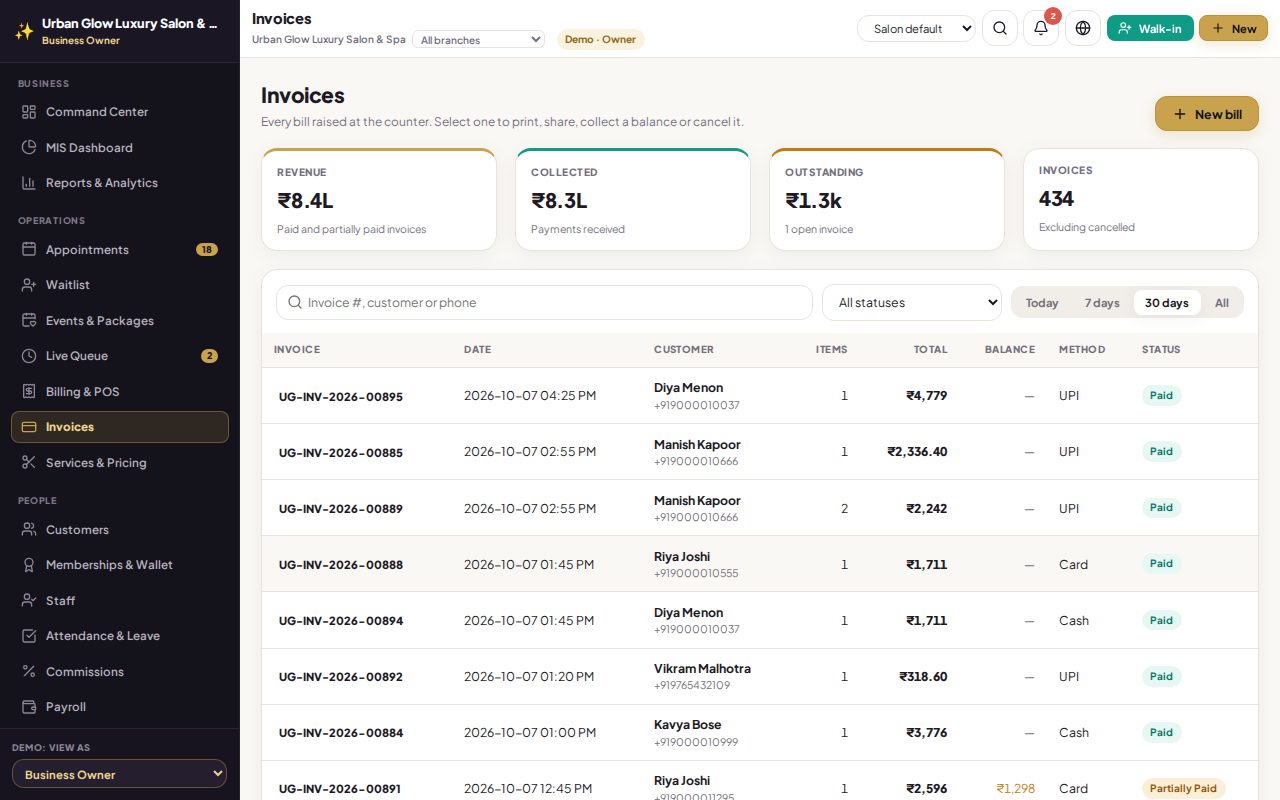Click the Partially Paid status badge

[x=1183, y=788]
